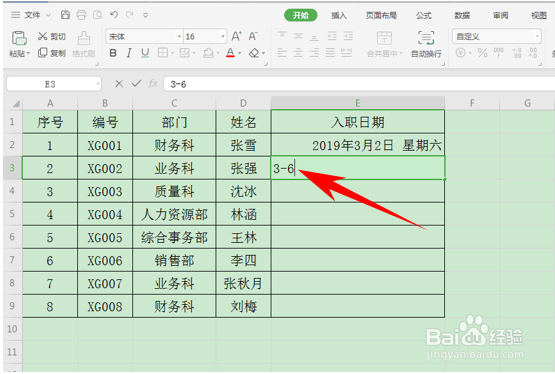Switch to the Insert (插入) tab

(x=339, y=15)
